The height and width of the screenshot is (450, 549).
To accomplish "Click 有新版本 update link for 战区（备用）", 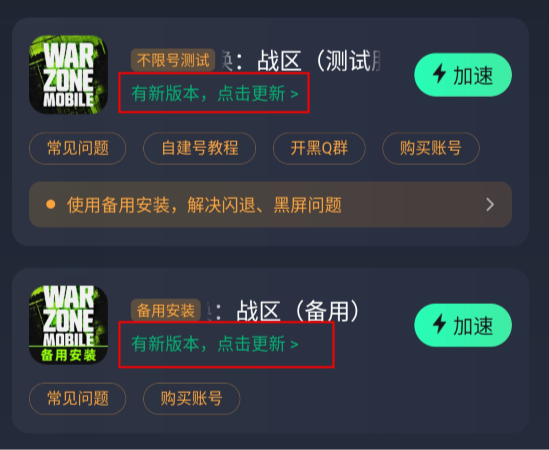I will 215,344.
